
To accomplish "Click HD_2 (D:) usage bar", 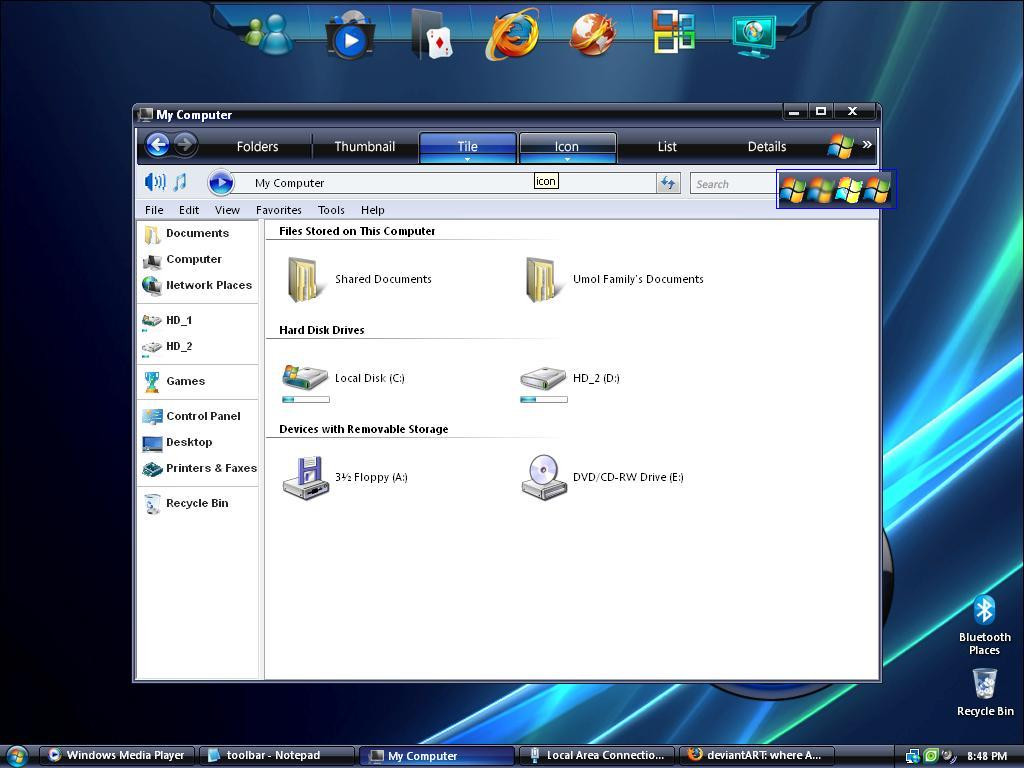I will (x=543, y=399).
